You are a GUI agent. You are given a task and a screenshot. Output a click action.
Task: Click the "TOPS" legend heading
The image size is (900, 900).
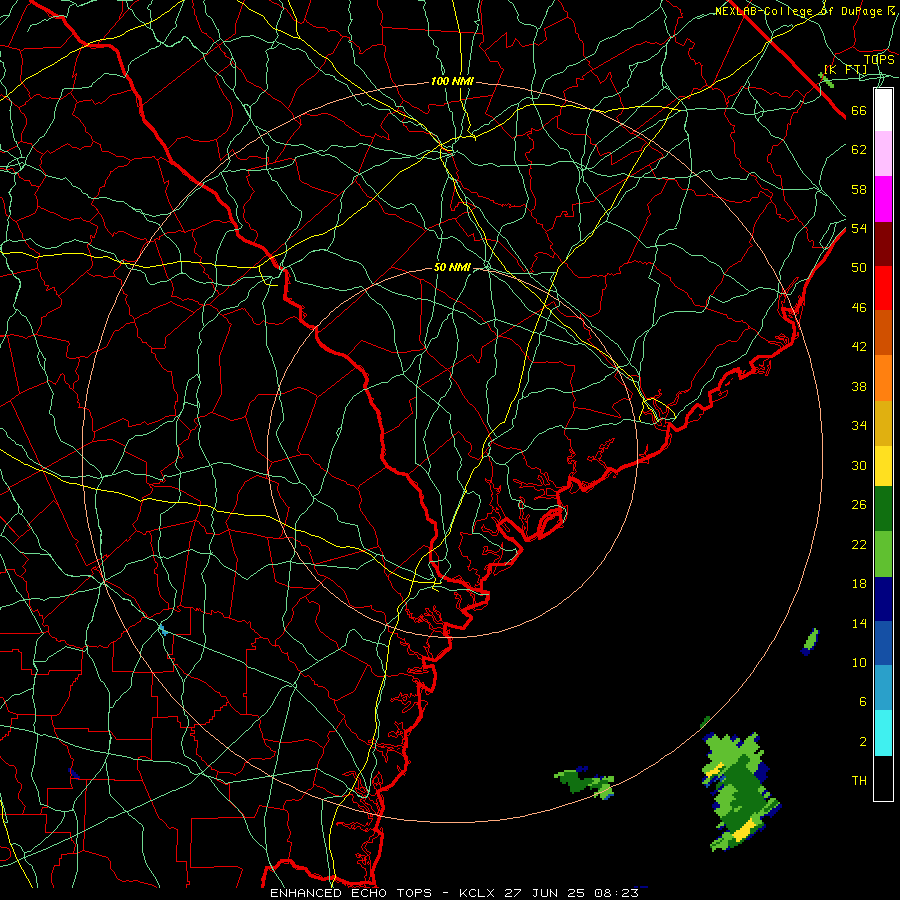[x=879, y=60]
